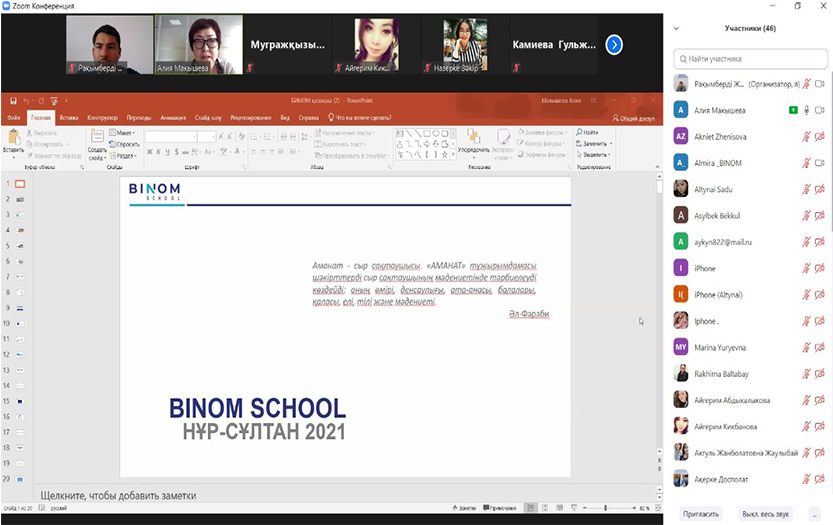Select slide 15 thumbnail in slide panel
Screen dimensions: 833x525
tap(20, 402)
